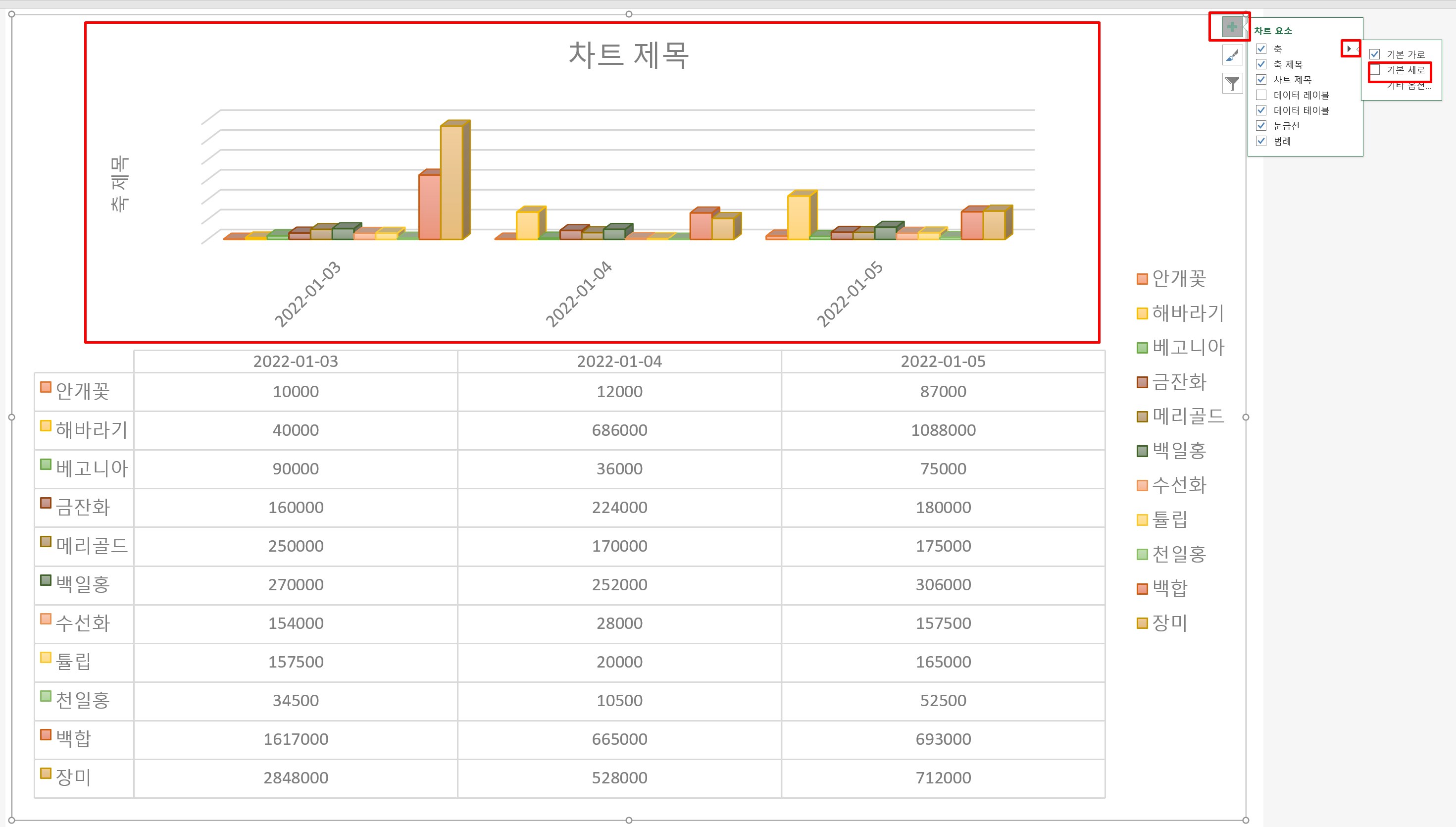Click the Chart Elements plus icon
Viewport: 1456px width, 827px height.
coord(1231,27)
